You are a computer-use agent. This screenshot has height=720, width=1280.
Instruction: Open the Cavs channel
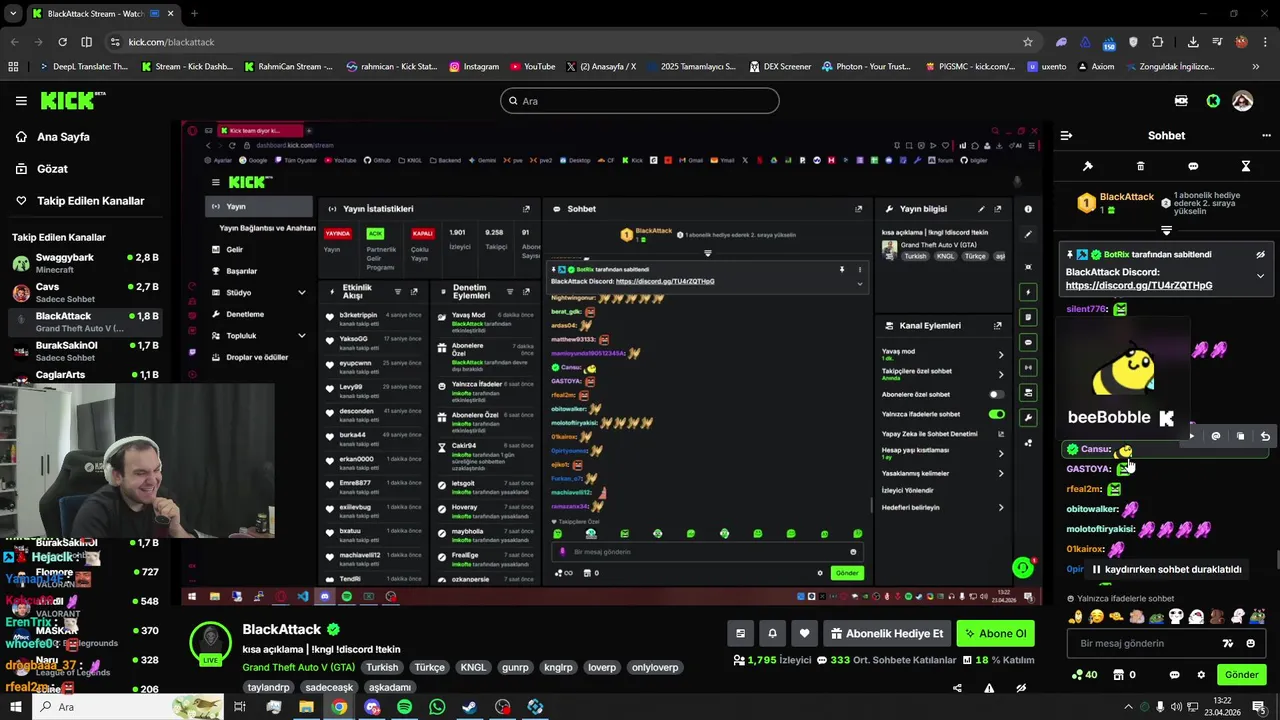[86, 292]
